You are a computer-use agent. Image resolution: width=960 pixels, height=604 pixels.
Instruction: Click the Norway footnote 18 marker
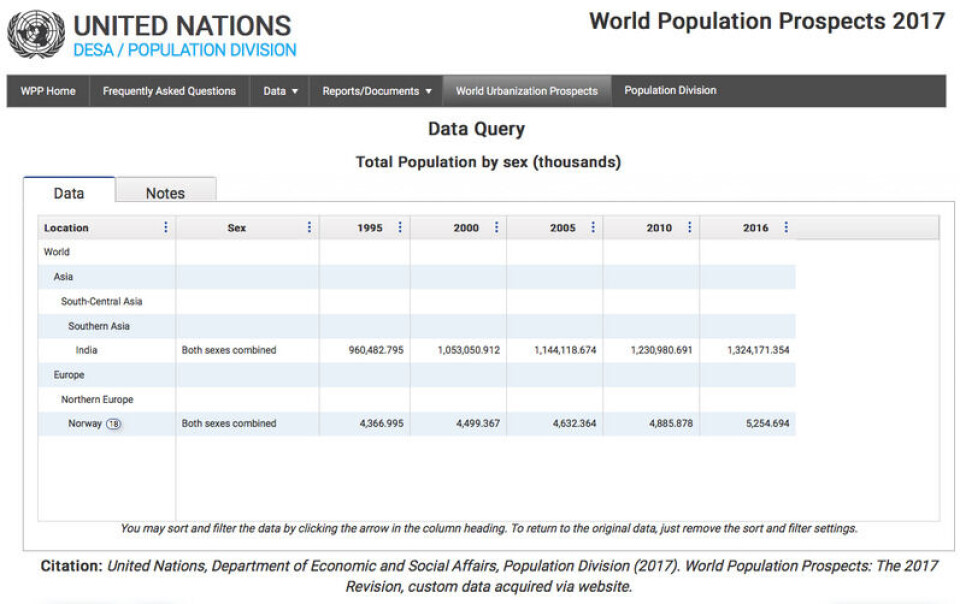(x=114, y=424)
